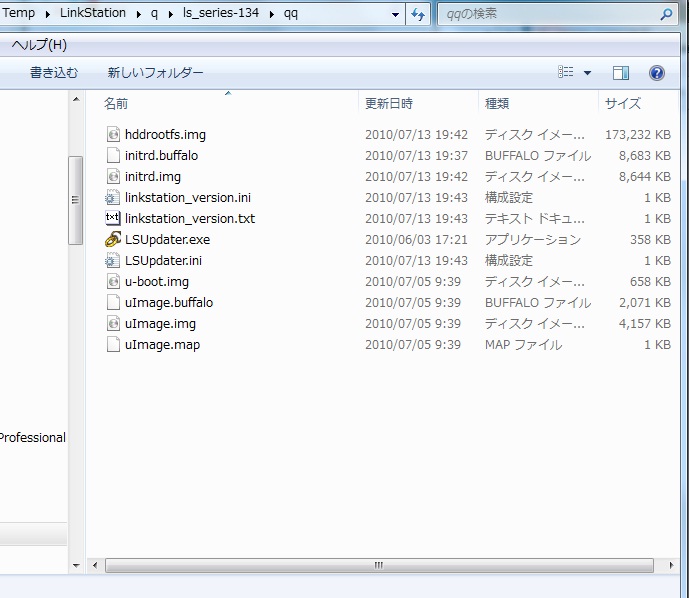Screen dimensions: 689x598
Task: Expand the breadcrumb arrow after q folder
Action: pyautogui.click(x=170, y=14)
